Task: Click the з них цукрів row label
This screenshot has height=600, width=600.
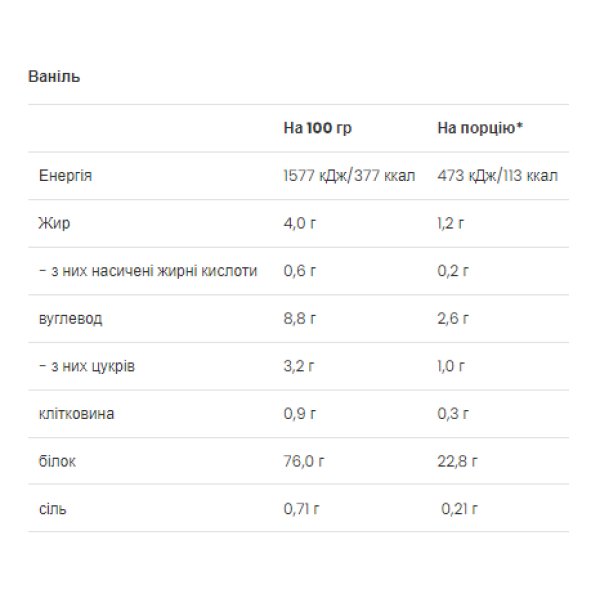Action: [87, 366]
